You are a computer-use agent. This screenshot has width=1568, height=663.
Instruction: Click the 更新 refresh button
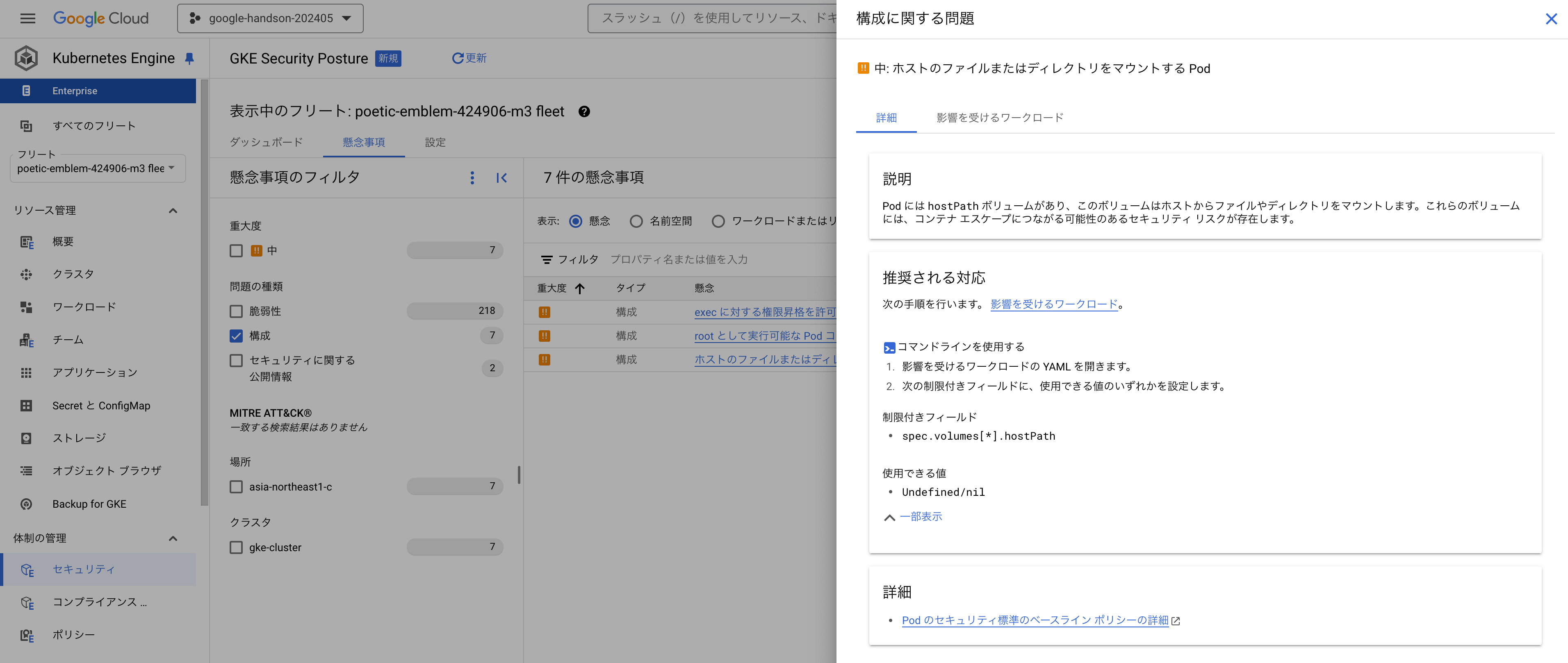469,59
